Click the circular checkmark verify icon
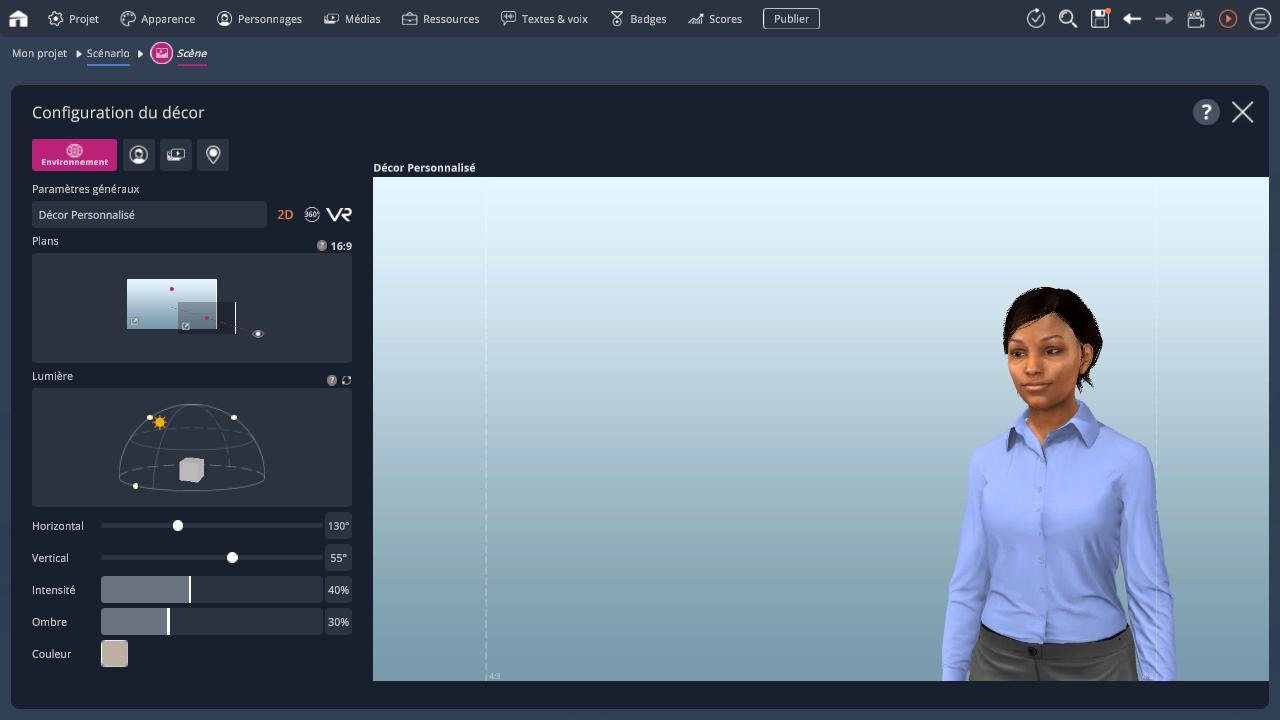Image resolution: width=1280 pixels, height=720 pixels. [x=1036, y=18]
